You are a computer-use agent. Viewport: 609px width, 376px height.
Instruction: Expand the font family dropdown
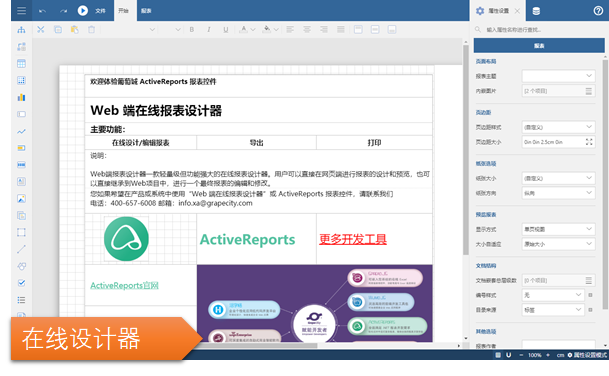(x=152, y=30)
